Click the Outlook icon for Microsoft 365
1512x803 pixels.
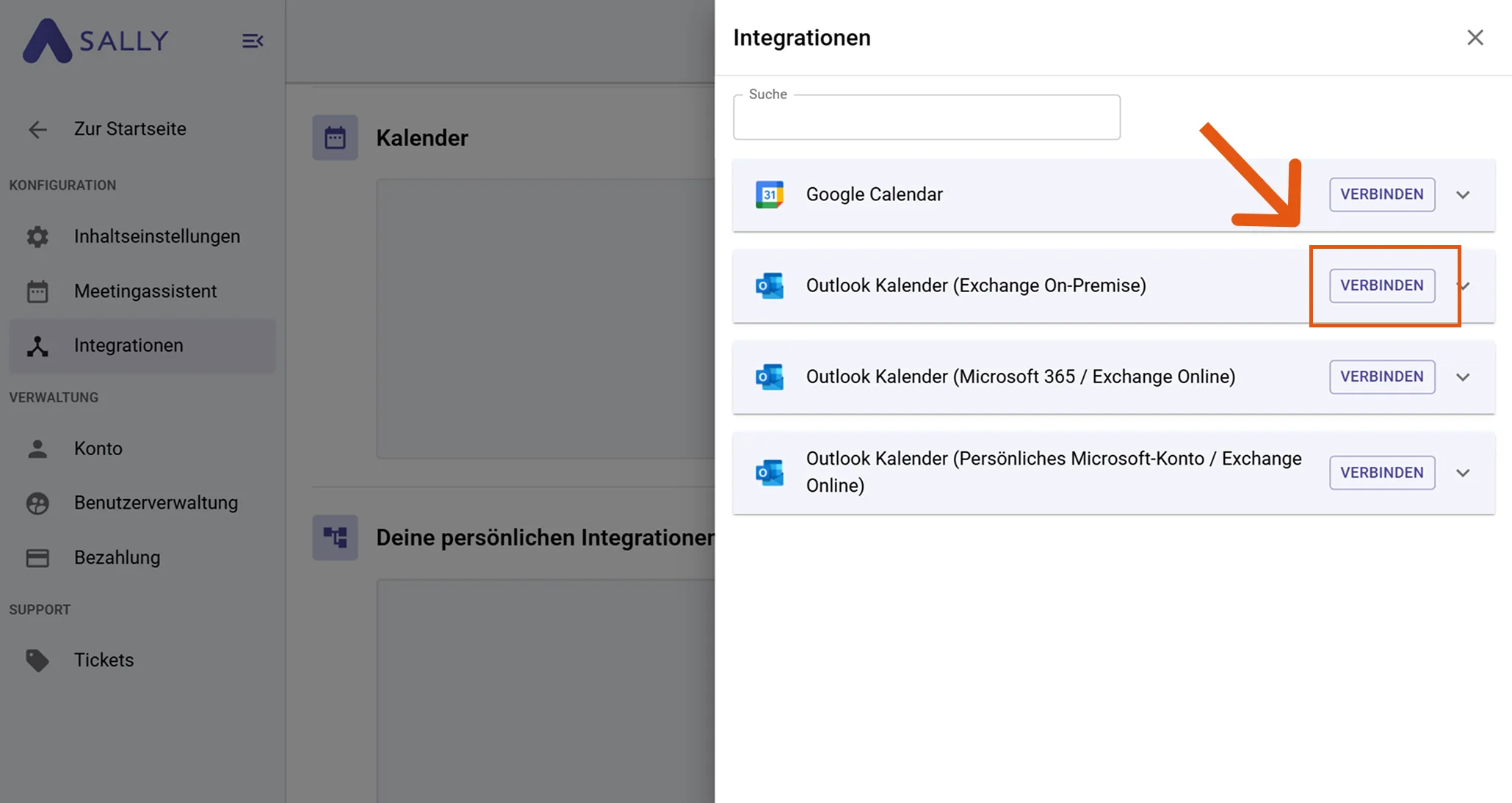click(x=770, y=377)
